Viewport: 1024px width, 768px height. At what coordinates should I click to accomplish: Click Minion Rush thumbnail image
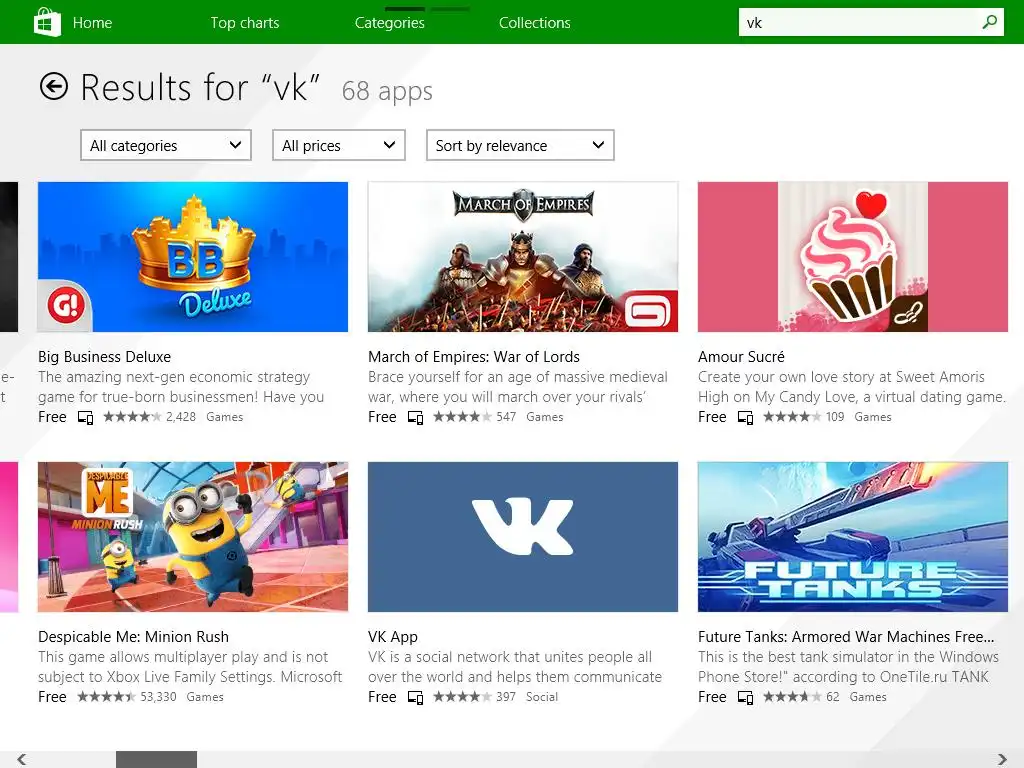tap(193, 537)
